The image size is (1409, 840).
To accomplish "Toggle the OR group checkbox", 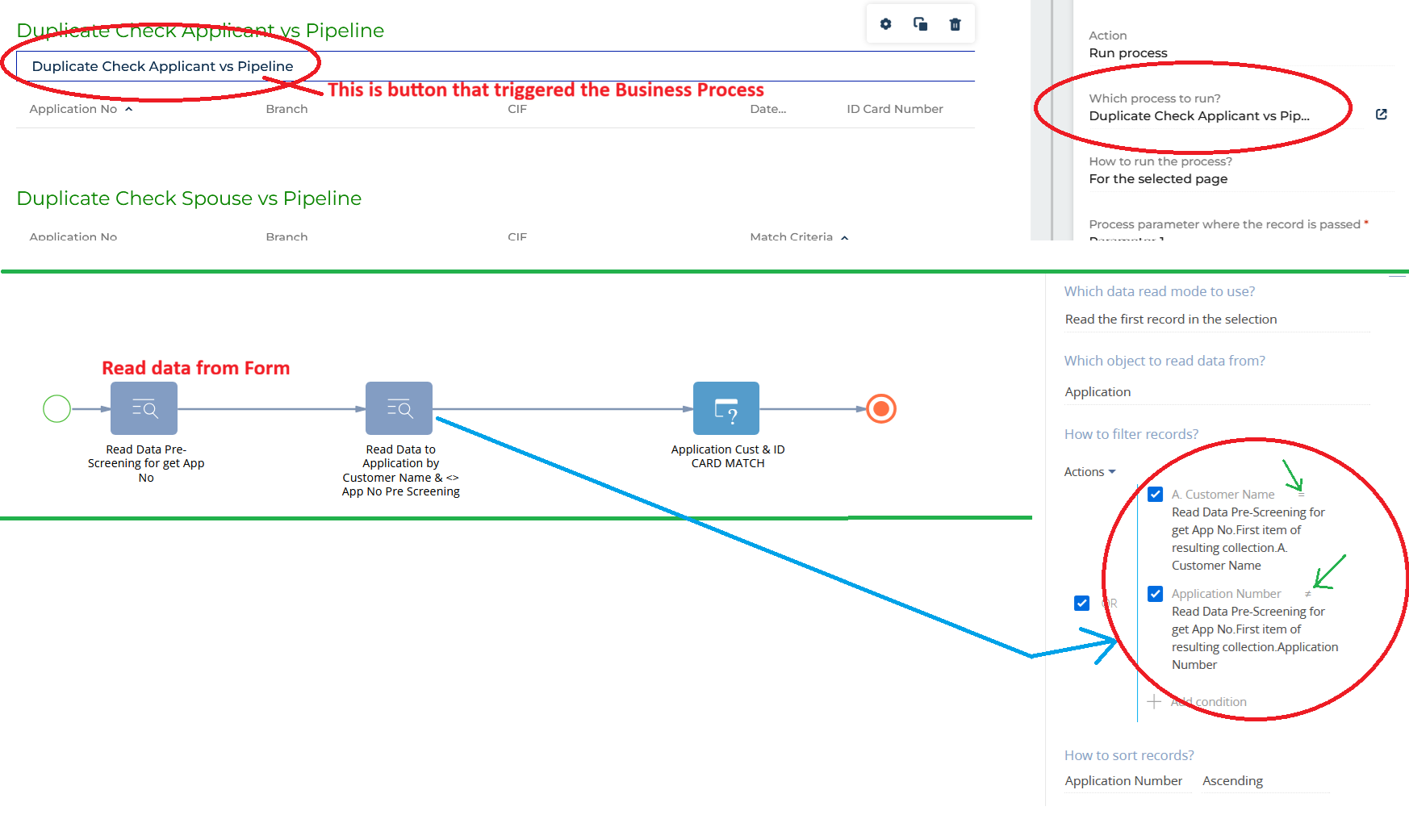I will tap(1081, 603).
